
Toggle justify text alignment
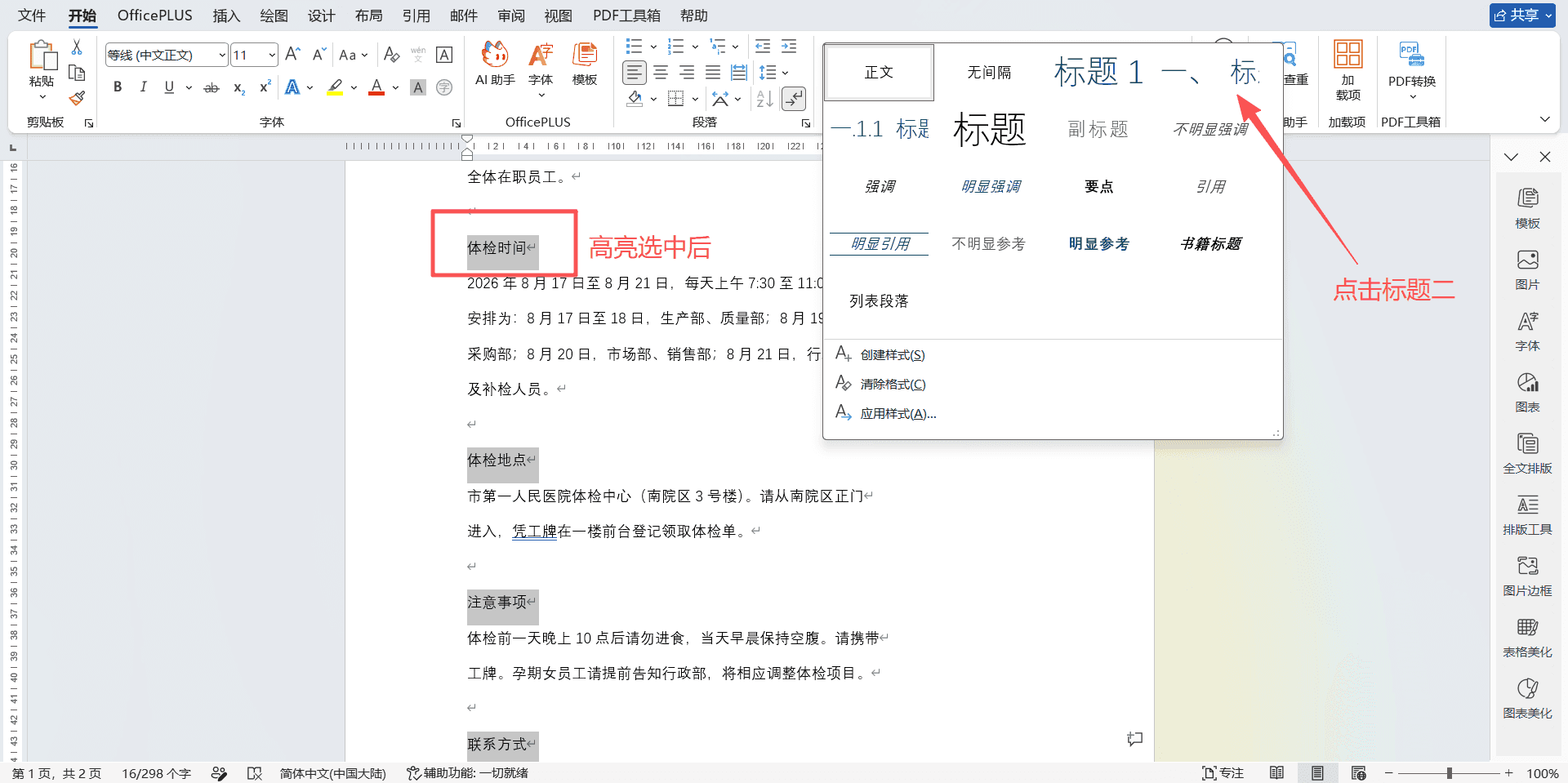[713, 73]
